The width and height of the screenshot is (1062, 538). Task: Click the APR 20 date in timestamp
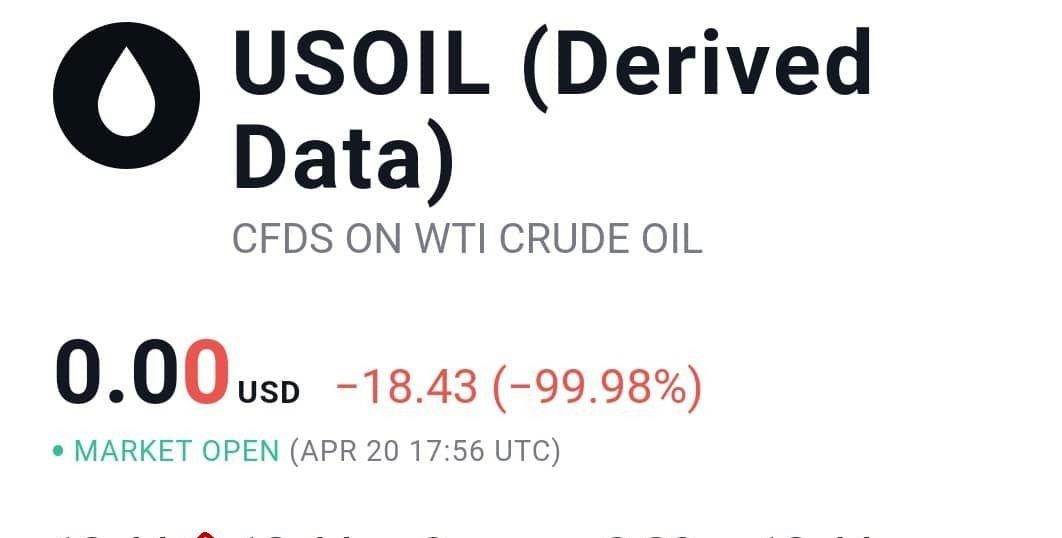[348, 451]
